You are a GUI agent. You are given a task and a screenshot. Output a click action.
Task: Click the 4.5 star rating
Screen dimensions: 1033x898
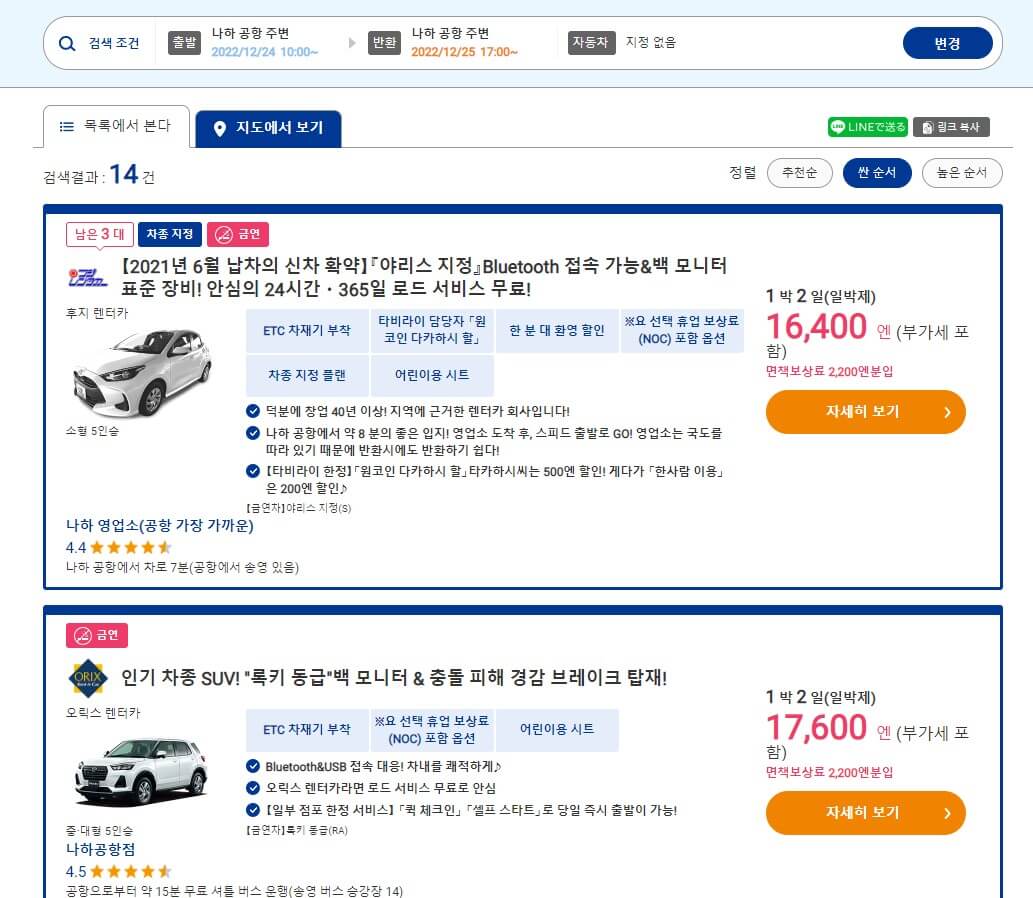coord(119,872)
